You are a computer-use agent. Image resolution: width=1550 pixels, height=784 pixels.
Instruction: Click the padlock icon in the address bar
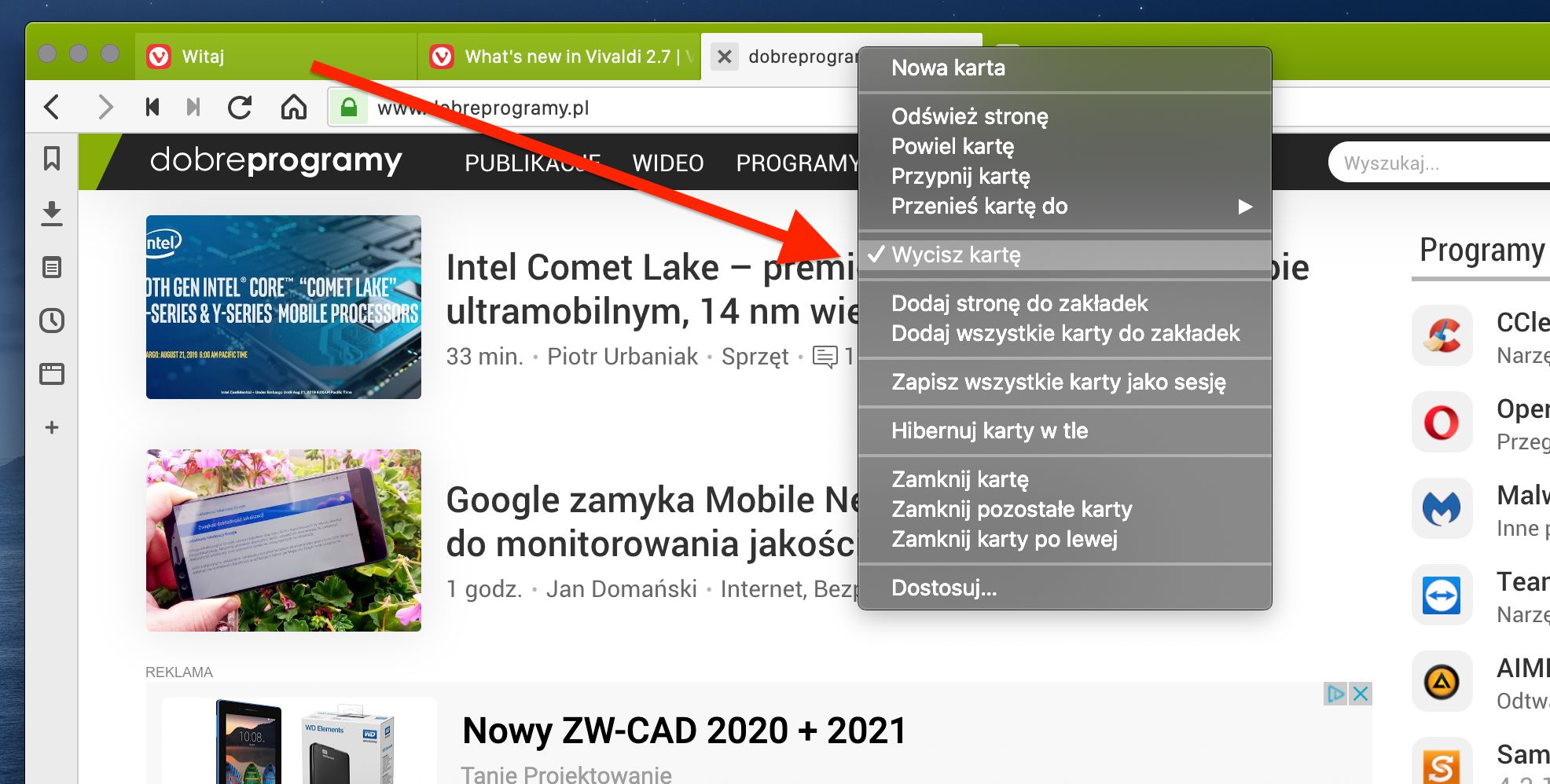coord(348,107)
